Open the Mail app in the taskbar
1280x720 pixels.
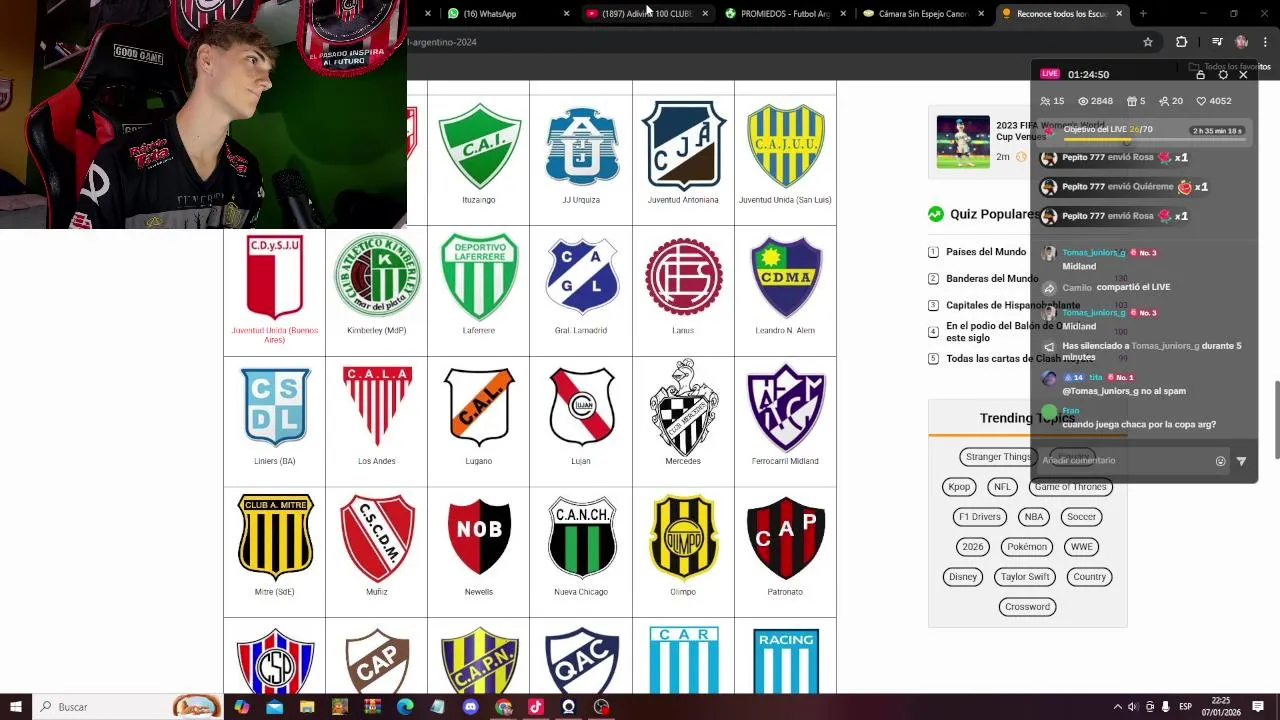pyautogui.click(x=274, y=707)
